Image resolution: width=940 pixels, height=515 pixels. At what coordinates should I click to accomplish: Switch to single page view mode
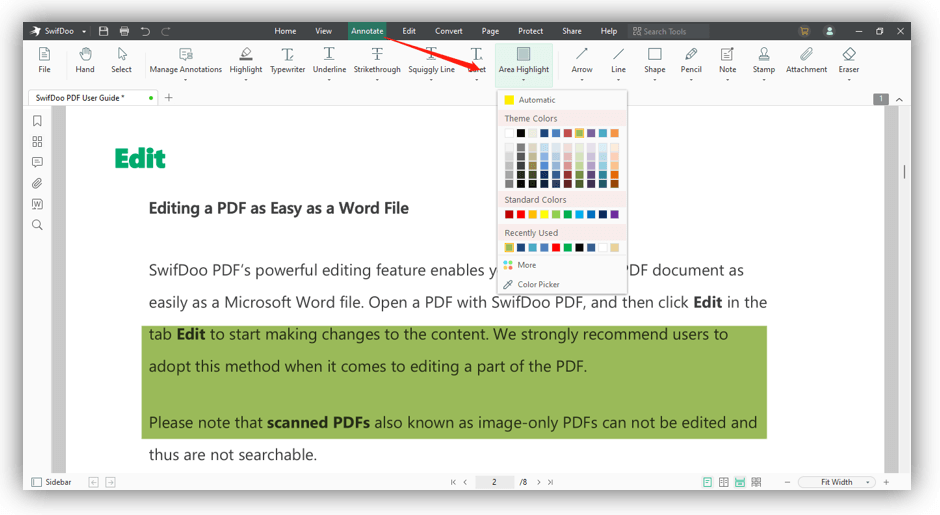[707, 482]
